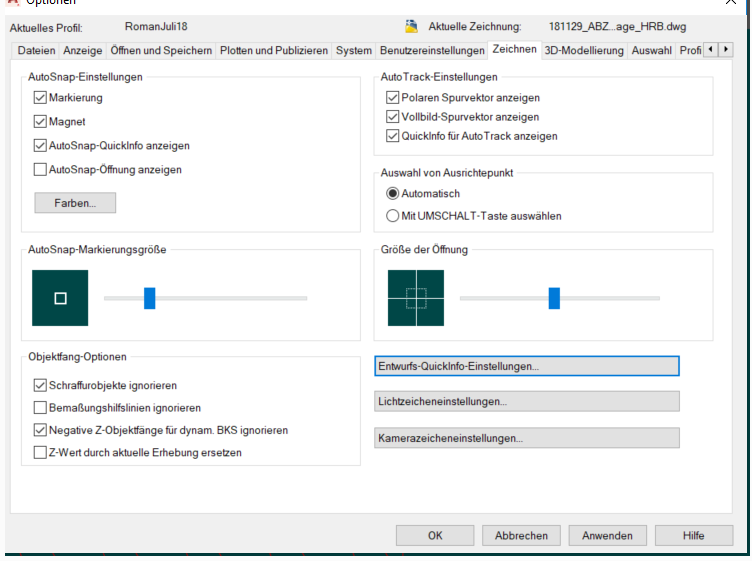Image resolution: width=752 pixels, height=561 pixels.
Task: Select the Zeichnen tab
Action: (515, 49)
